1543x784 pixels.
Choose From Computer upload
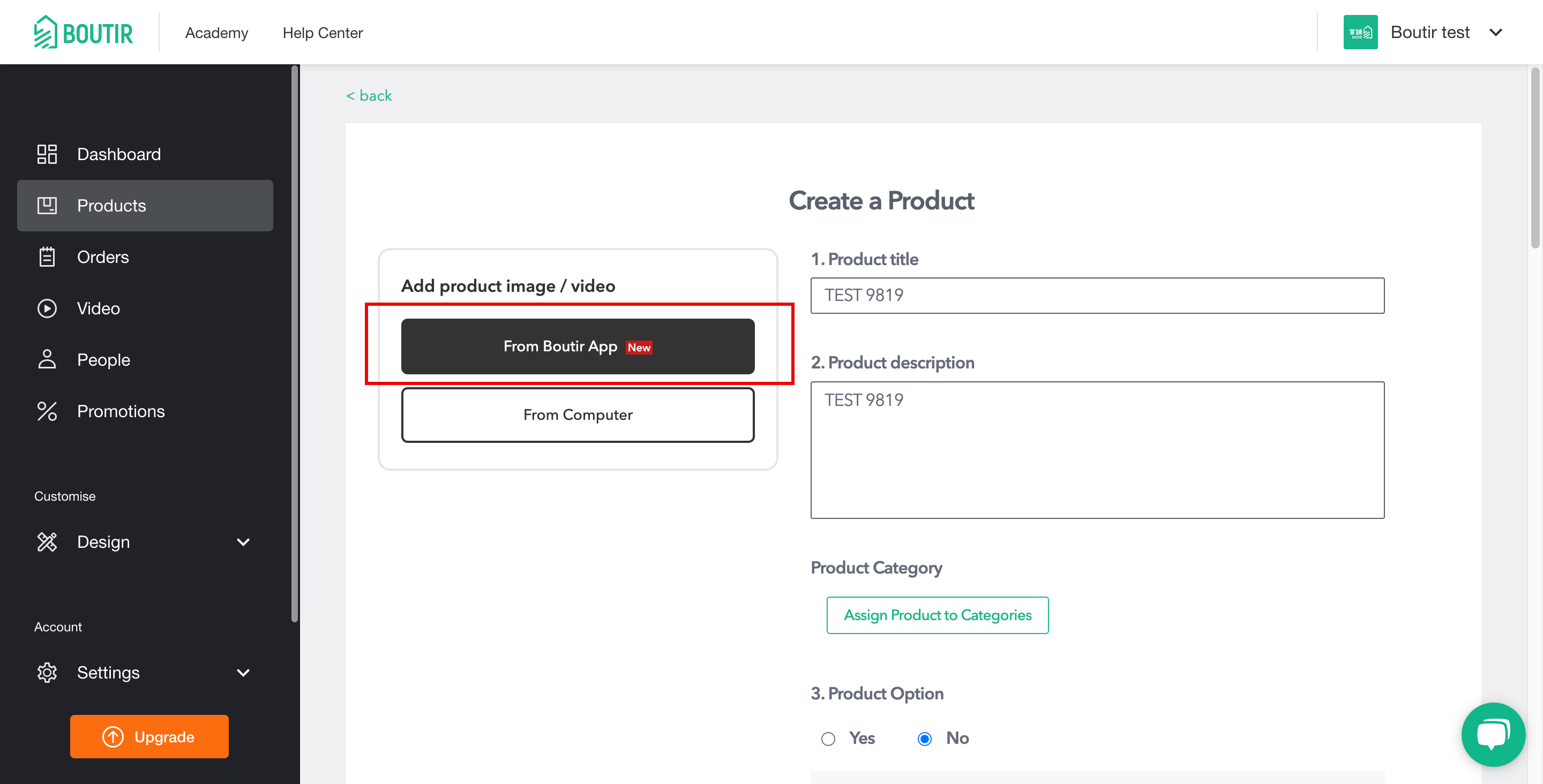pyautogui.click(x=578, y=414)
